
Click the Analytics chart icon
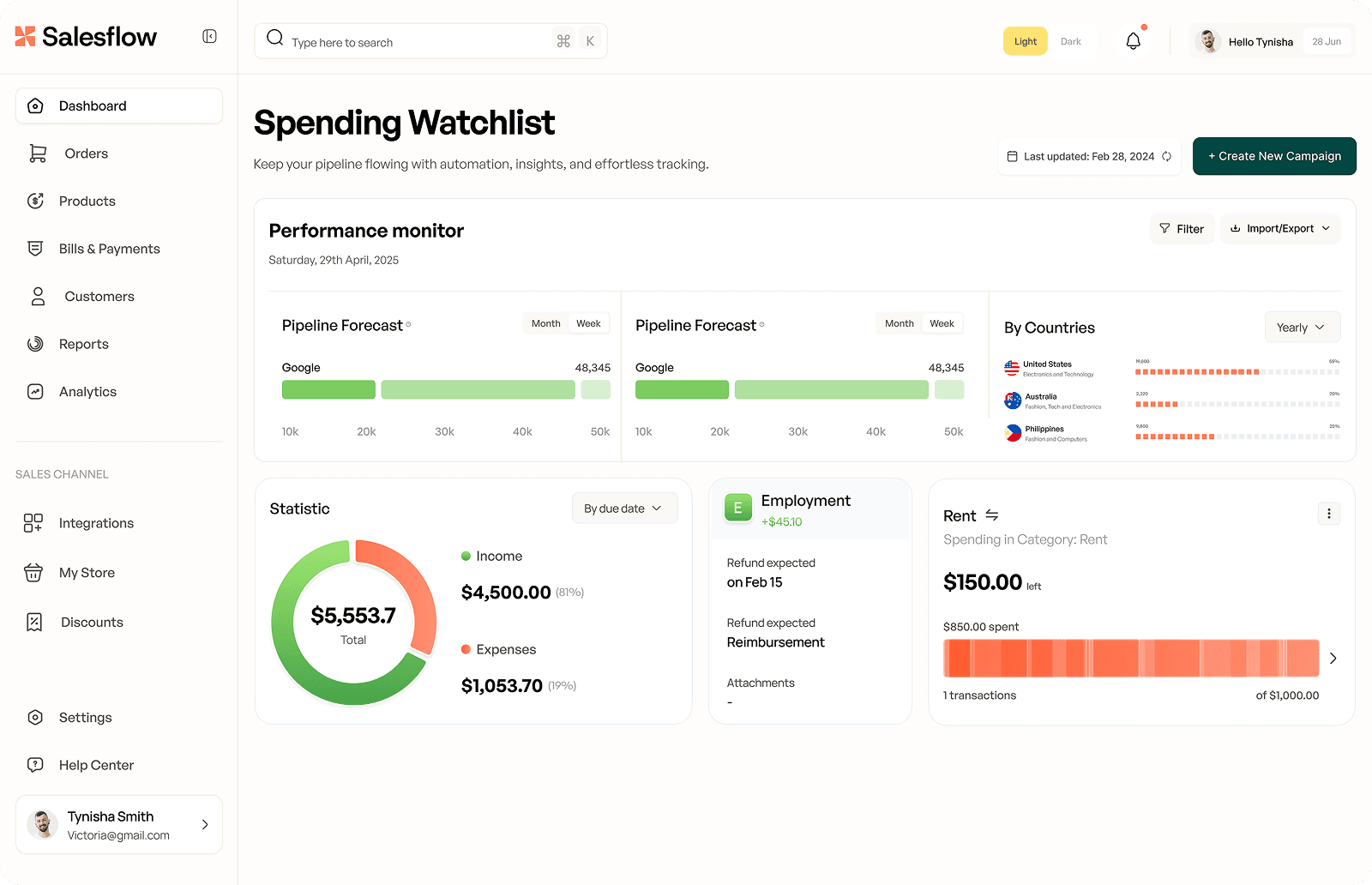pyautogui.click(x=35, y=392)
